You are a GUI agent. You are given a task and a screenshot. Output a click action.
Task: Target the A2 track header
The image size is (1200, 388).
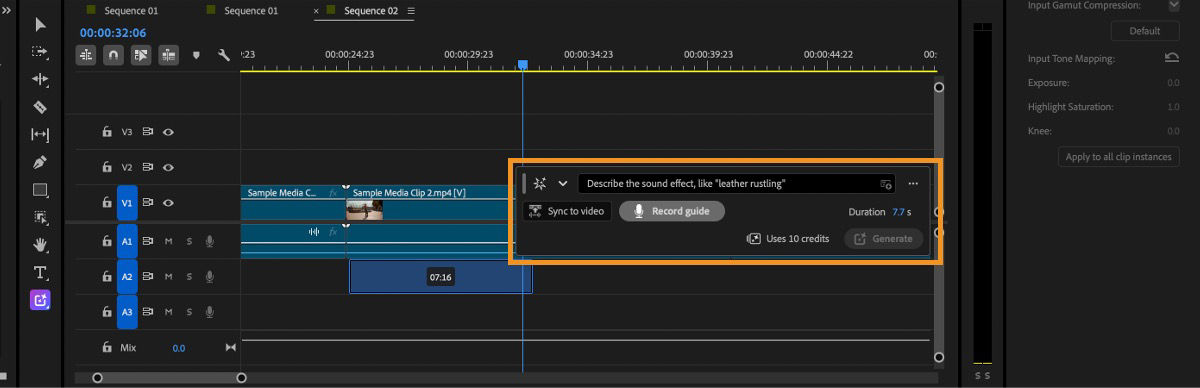pyautogui.click(x=127, y=276)
